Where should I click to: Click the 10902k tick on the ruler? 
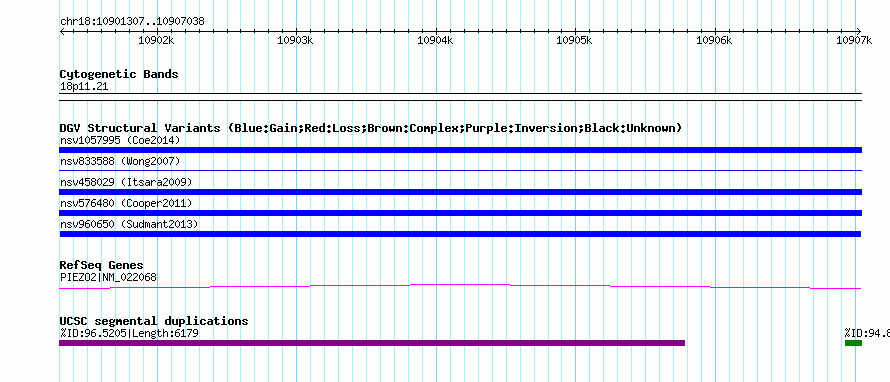[156, 40]
